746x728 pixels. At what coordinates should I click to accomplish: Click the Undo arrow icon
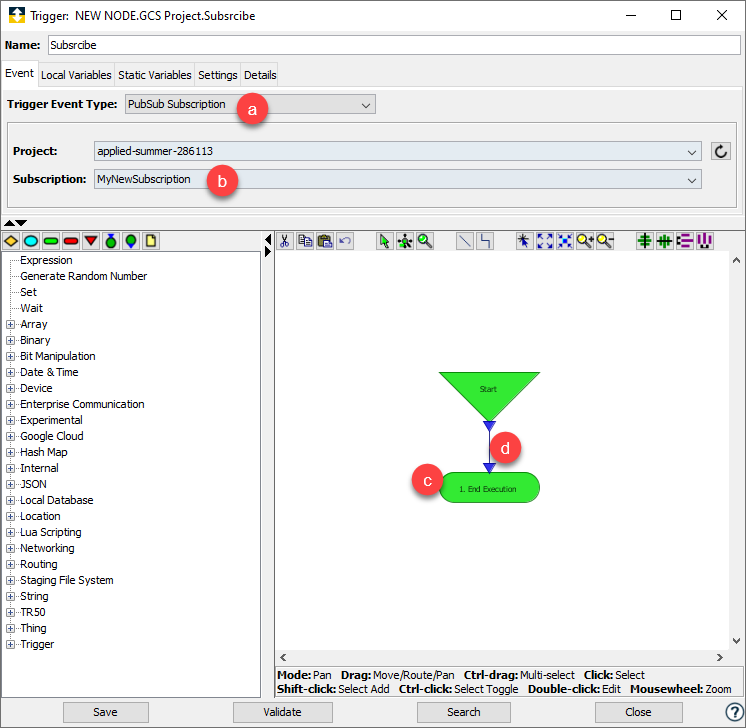click(x=345, y=241)
